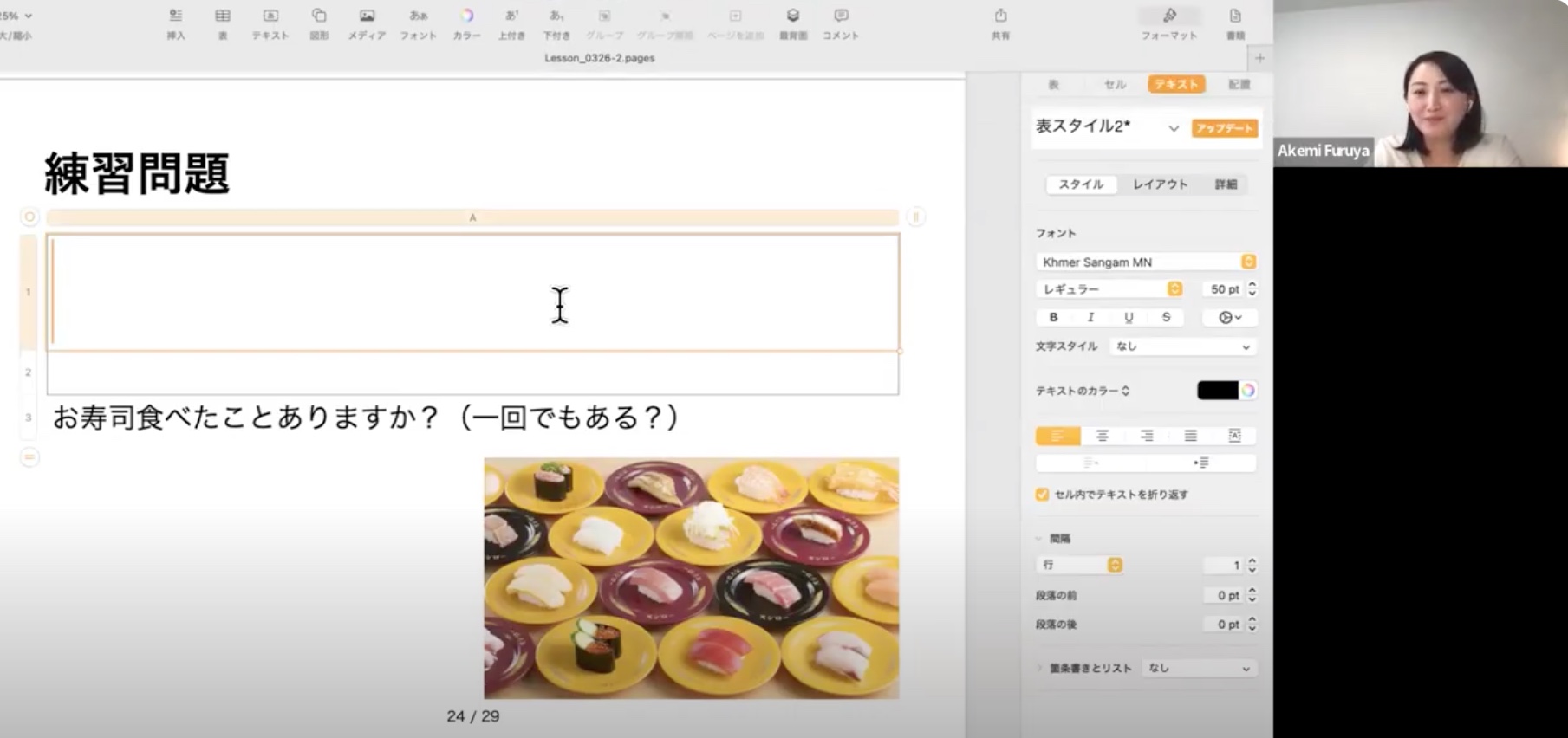Toggle Bold text formatting

click(1053, 318)
